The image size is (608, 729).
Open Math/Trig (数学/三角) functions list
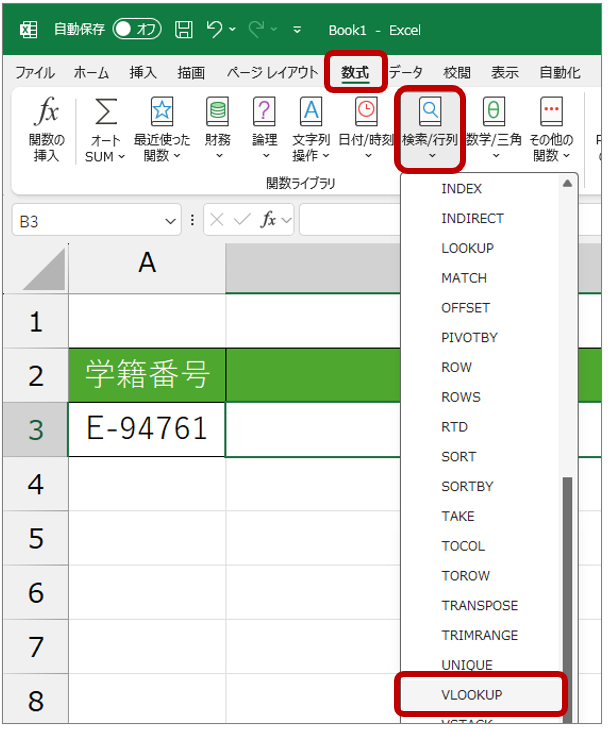pos(493,128)
